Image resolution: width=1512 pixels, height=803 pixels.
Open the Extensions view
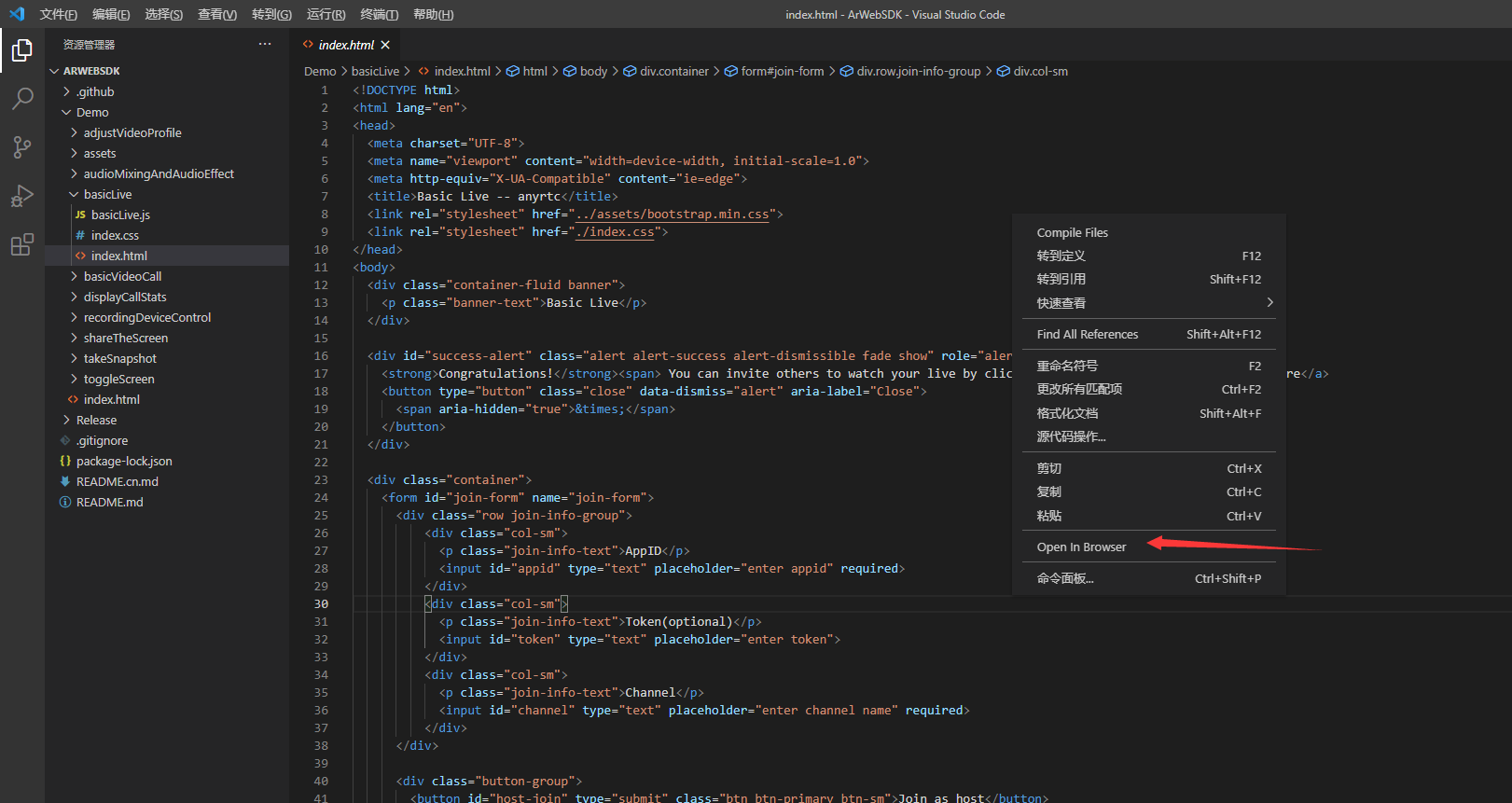pos(22,244)
